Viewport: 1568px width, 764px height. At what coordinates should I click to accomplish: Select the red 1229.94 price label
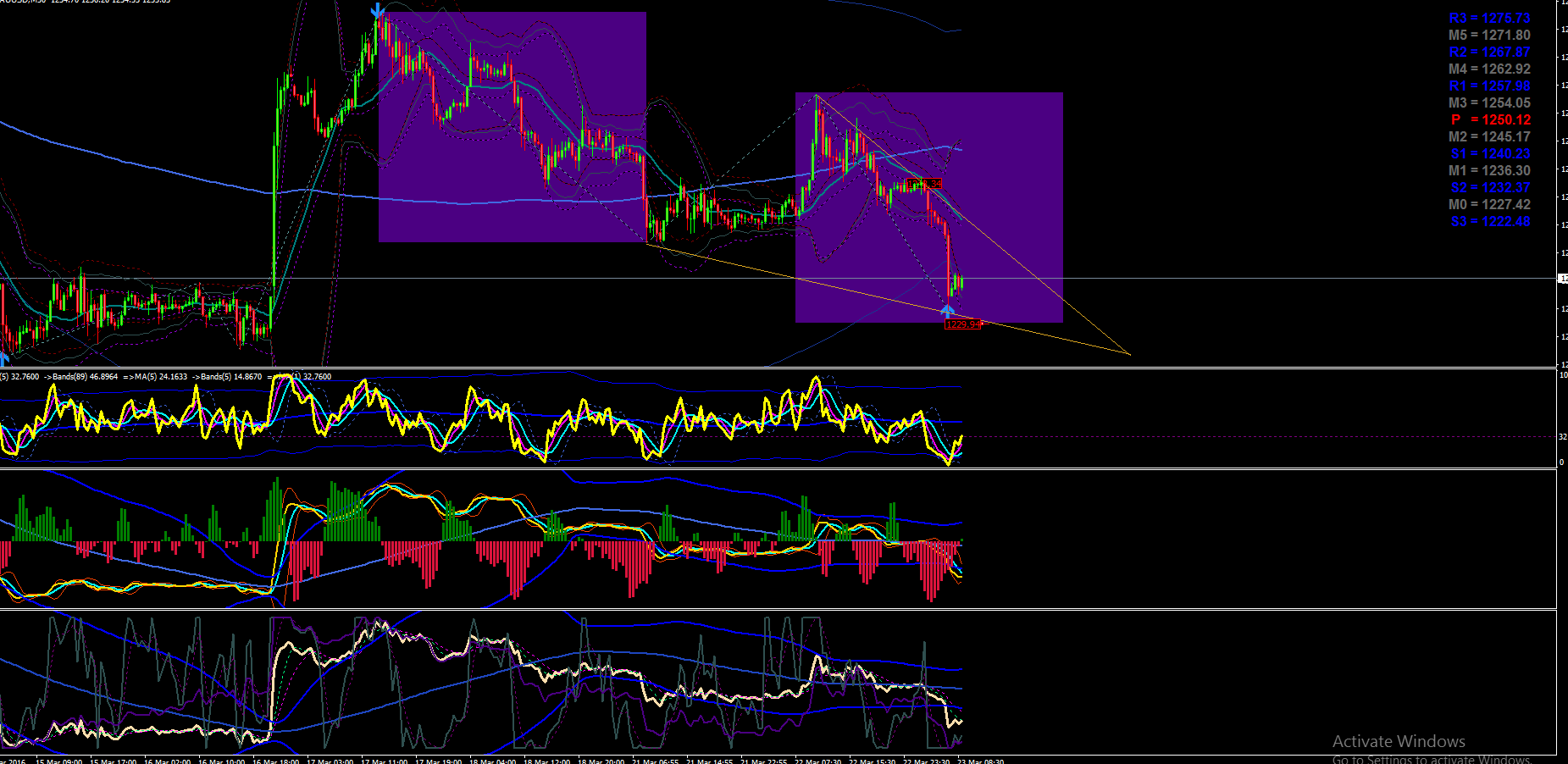point(962,324)
